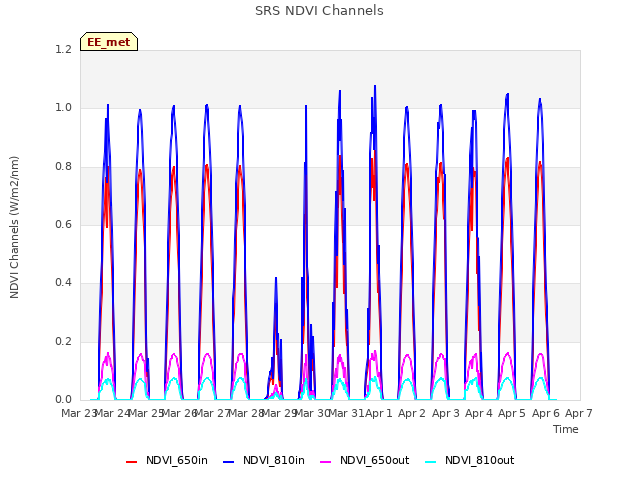
Task: Click the cyan NDVI_810out legend swatch
Action: 430,462
